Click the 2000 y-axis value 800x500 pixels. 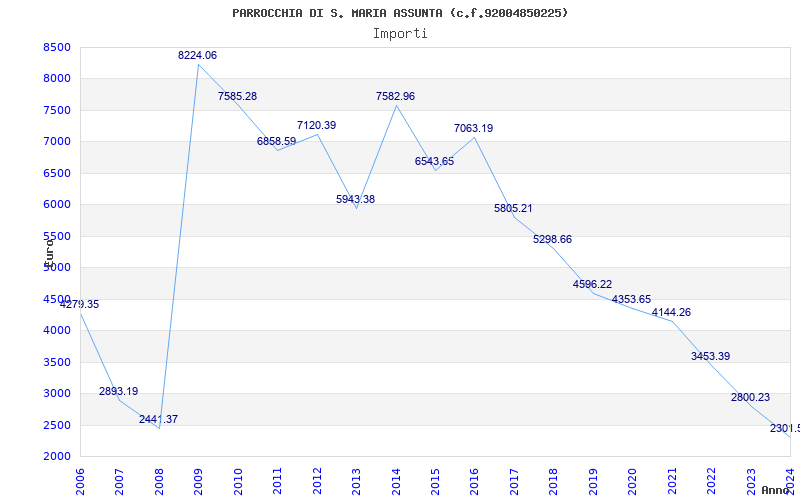click(57, 456)
